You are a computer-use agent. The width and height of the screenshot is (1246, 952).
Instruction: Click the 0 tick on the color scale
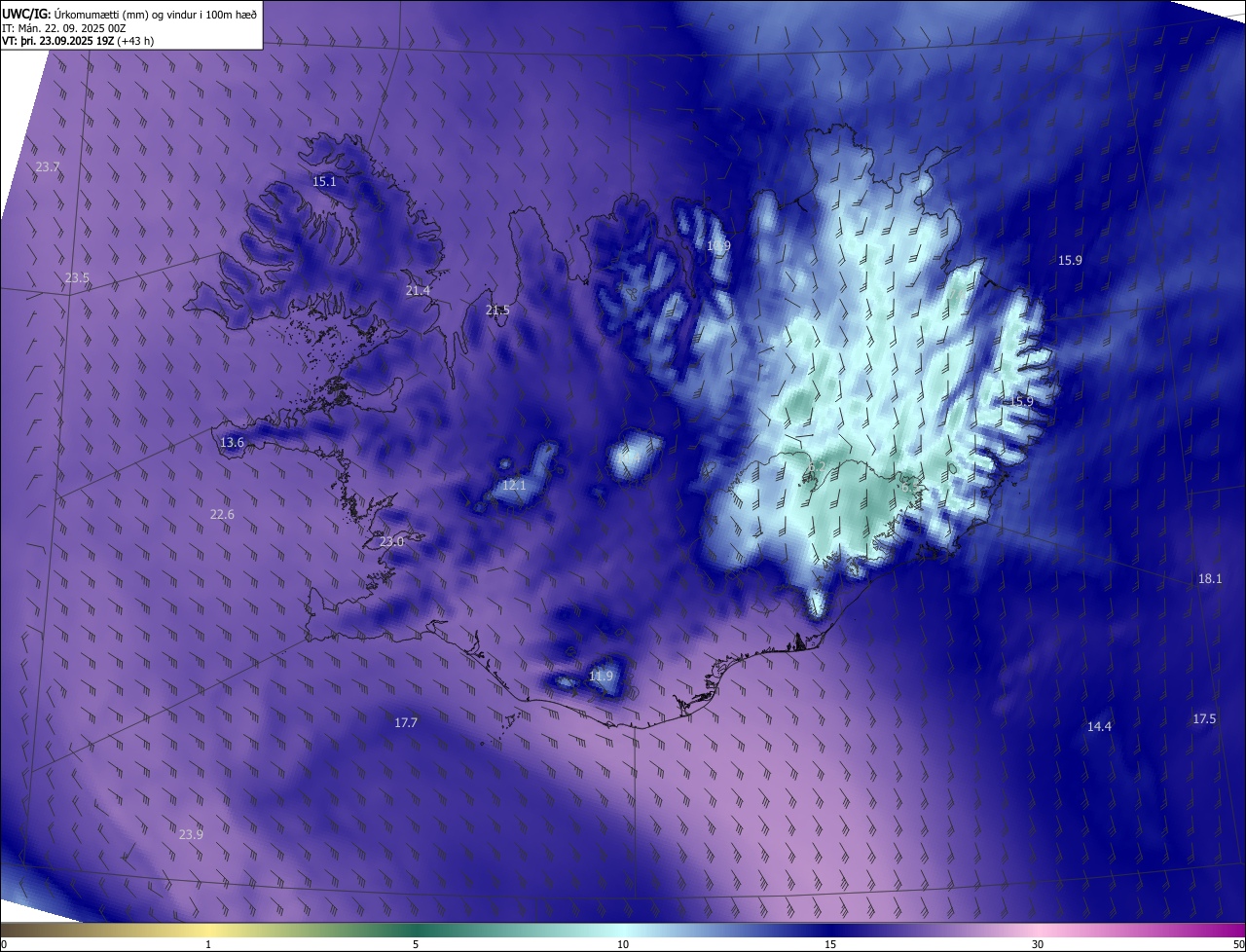(3, 944)
